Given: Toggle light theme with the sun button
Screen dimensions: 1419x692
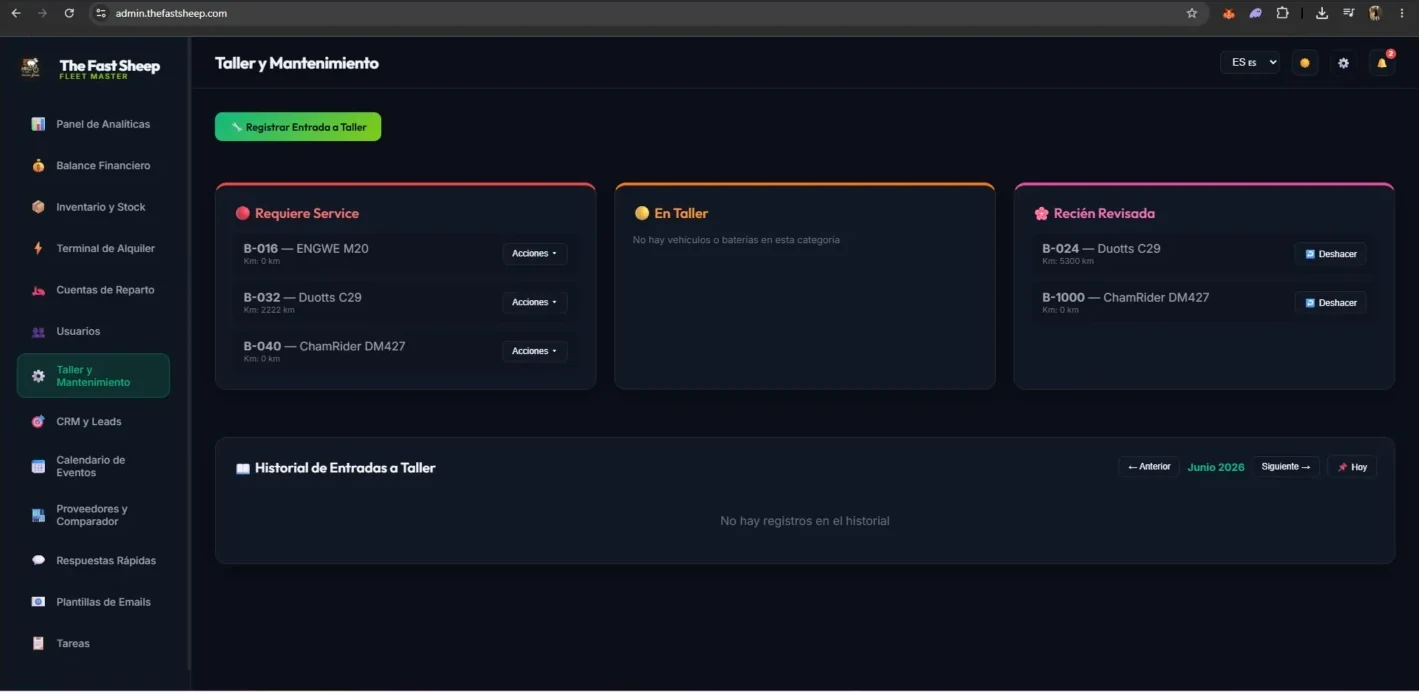Looking at the screenshot, I should tap(1305, 63).
